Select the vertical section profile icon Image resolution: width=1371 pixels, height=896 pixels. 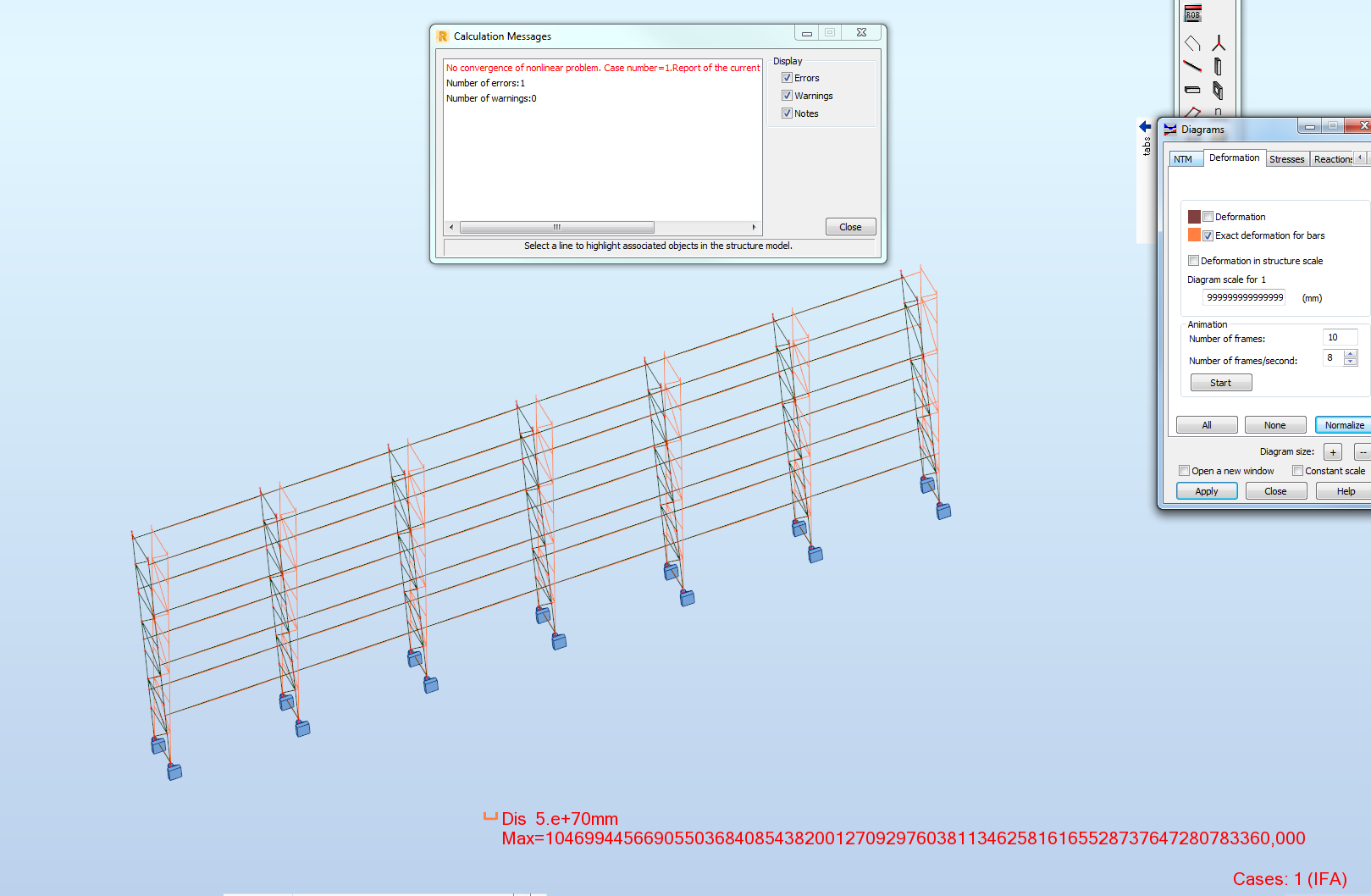click(1219, 66)
